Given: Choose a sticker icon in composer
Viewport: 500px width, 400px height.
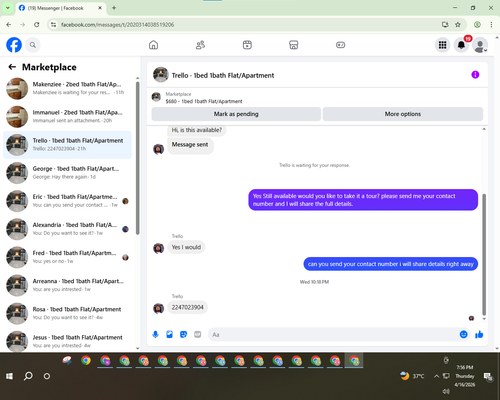Looking at the screenshot, I should click(x=183, y=334).
